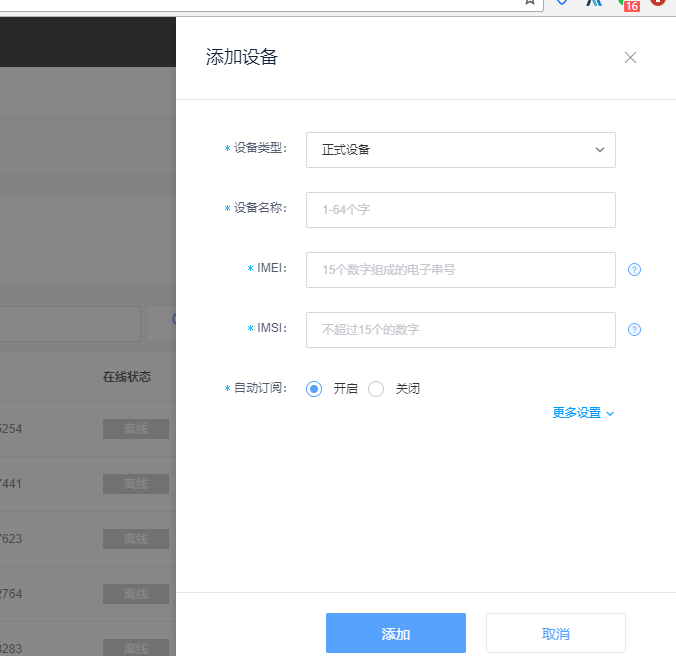Viewport: 676px width, 656px height.
Task: Click the 设备名称 input field
Action: tap(460, 210)
